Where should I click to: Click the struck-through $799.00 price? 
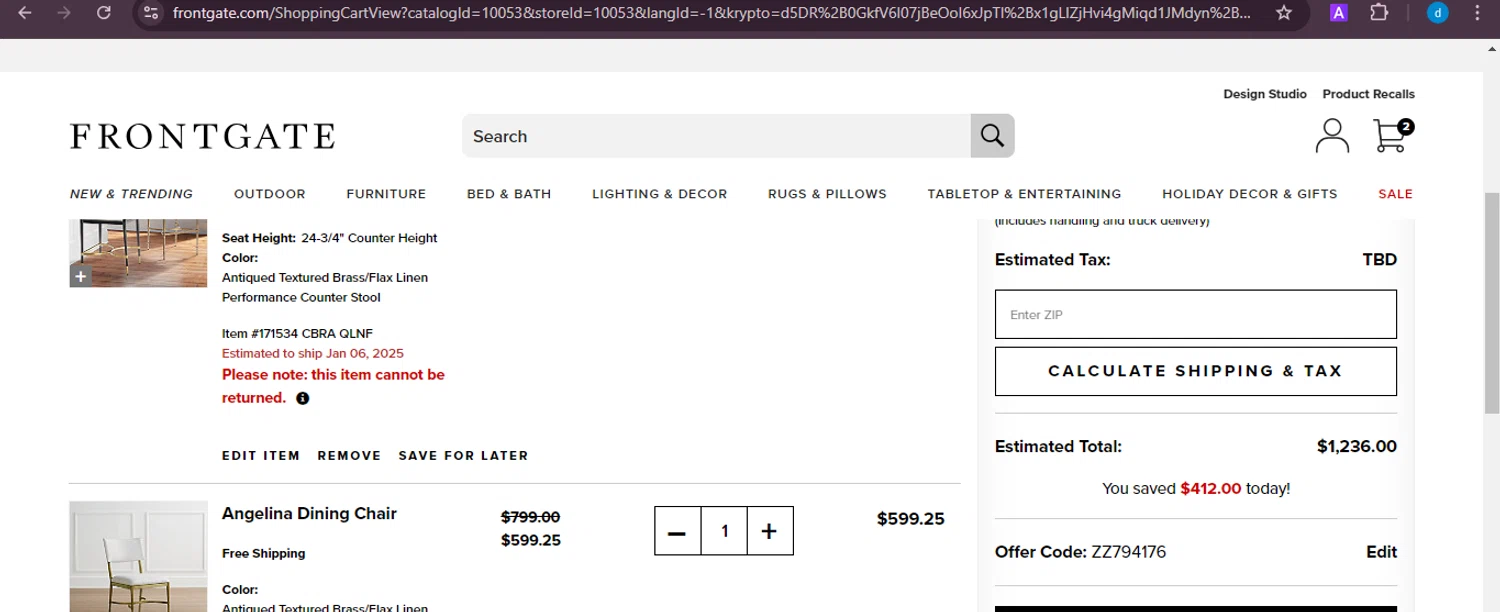point(530,517)
